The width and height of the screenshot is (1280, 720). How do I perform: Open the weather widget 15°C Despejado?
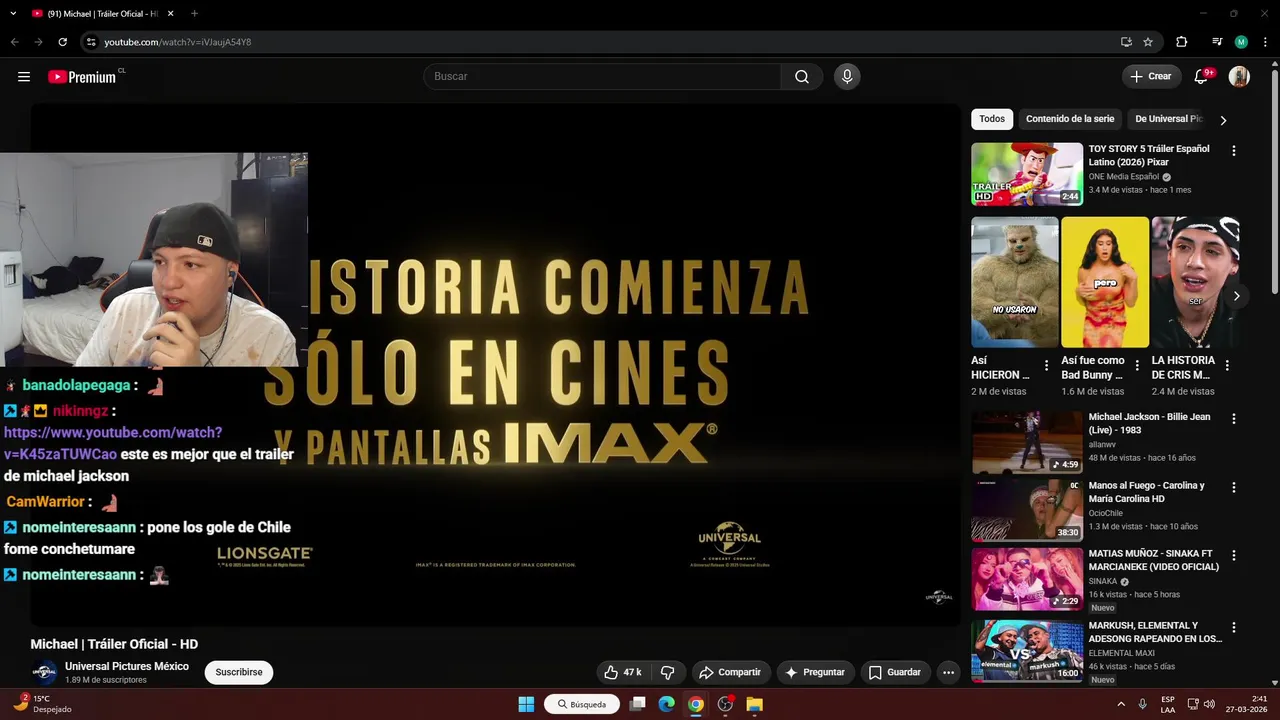tap(42, 704)
